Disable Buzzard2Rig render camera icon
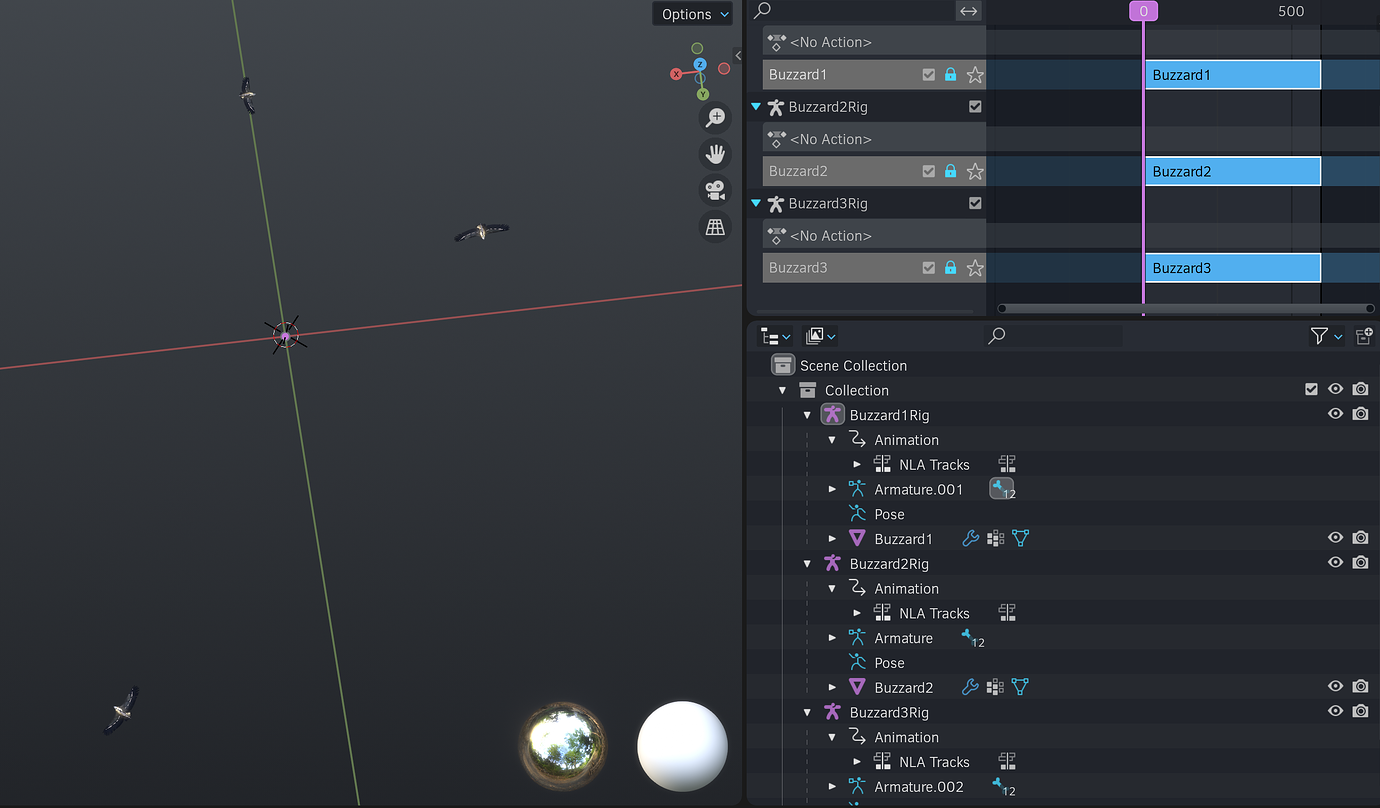The height and width of the screenshot is (808, 1380). (1360, 563)
